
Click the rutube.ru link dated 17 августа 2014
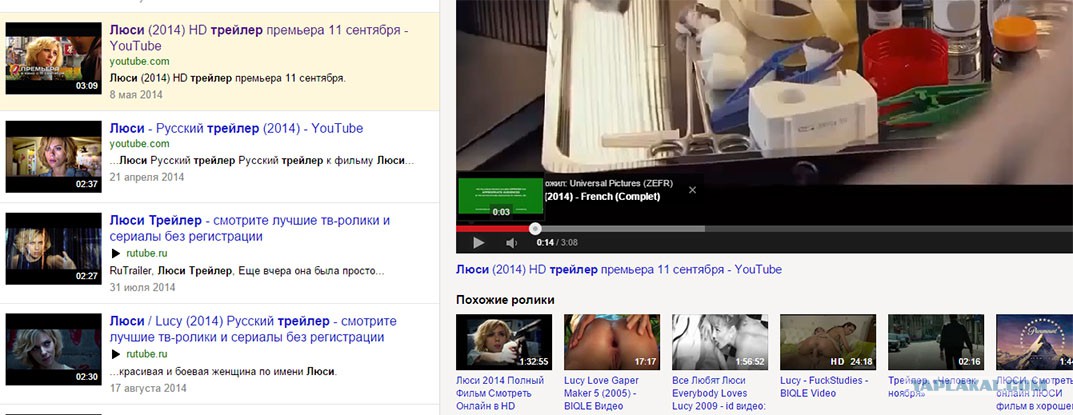pyautogui.click(x=146, y=354)
